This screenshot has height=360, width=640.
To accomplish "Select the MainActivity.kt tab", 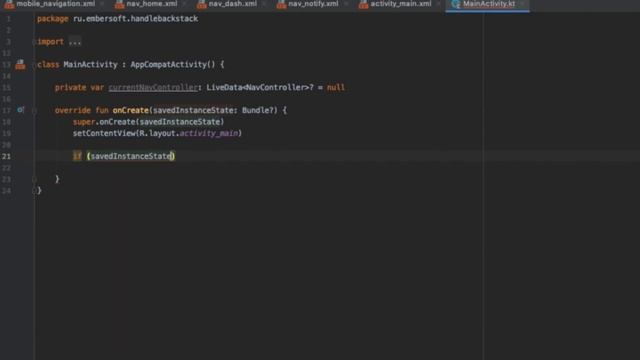I will [x=488, y=4].
